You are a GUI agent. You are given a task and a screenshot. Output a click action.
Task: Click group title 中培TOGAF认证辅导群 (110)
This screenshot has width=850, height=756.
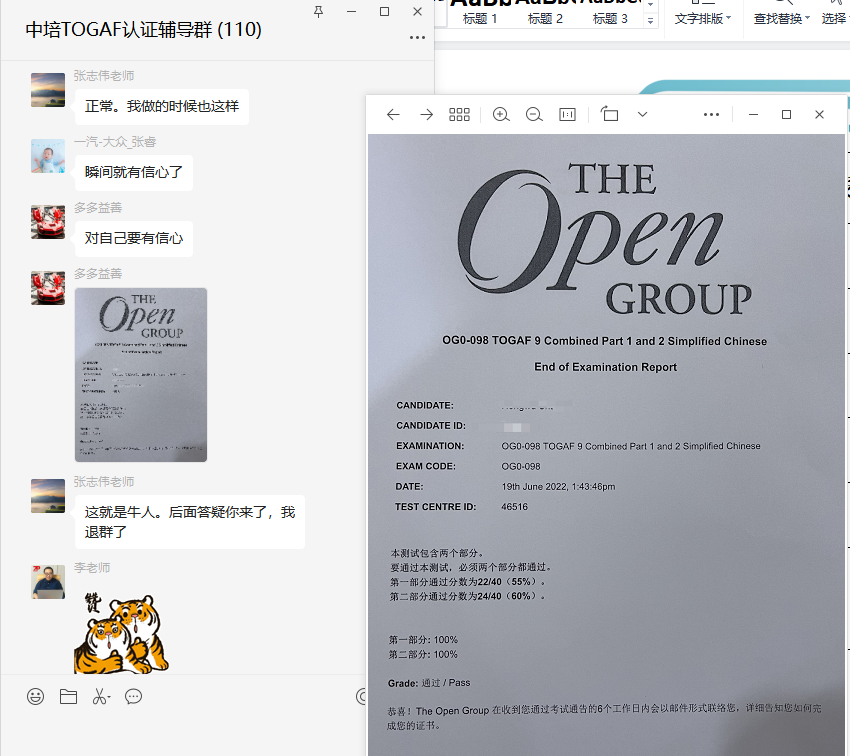pyautogui.click(x=144, y=29)
